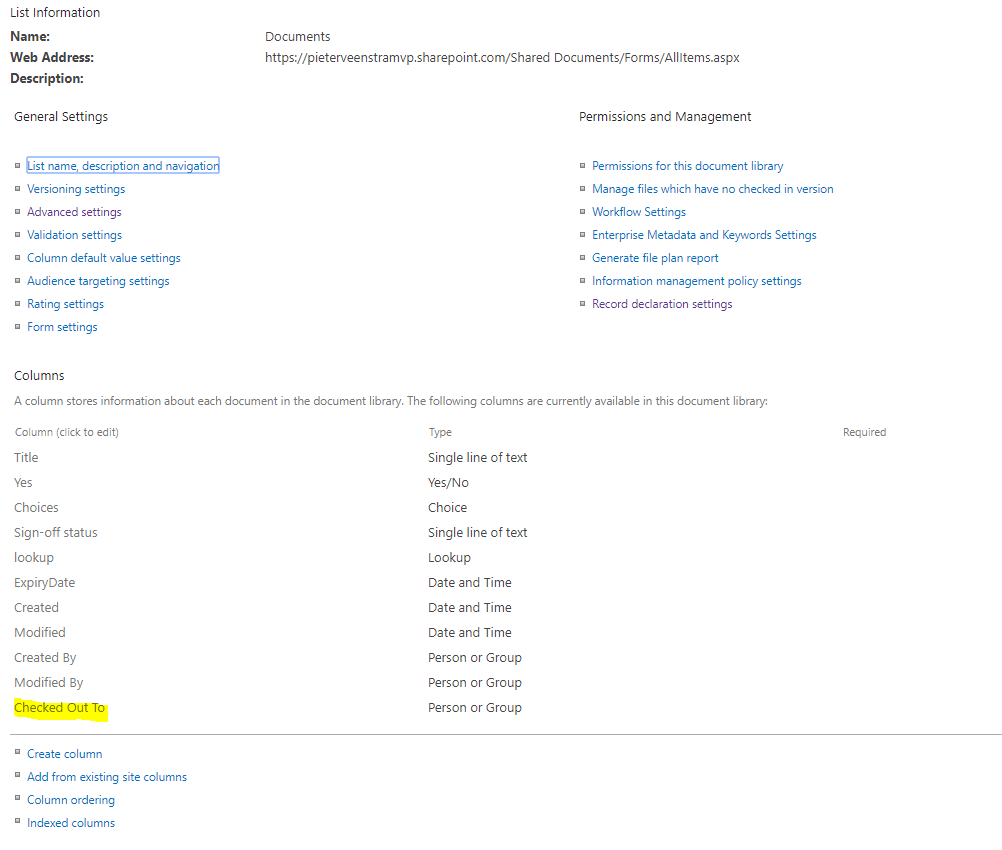Open Validation settings link
This screenshot has width=1002, height=850.
click(x=74, y=235)
